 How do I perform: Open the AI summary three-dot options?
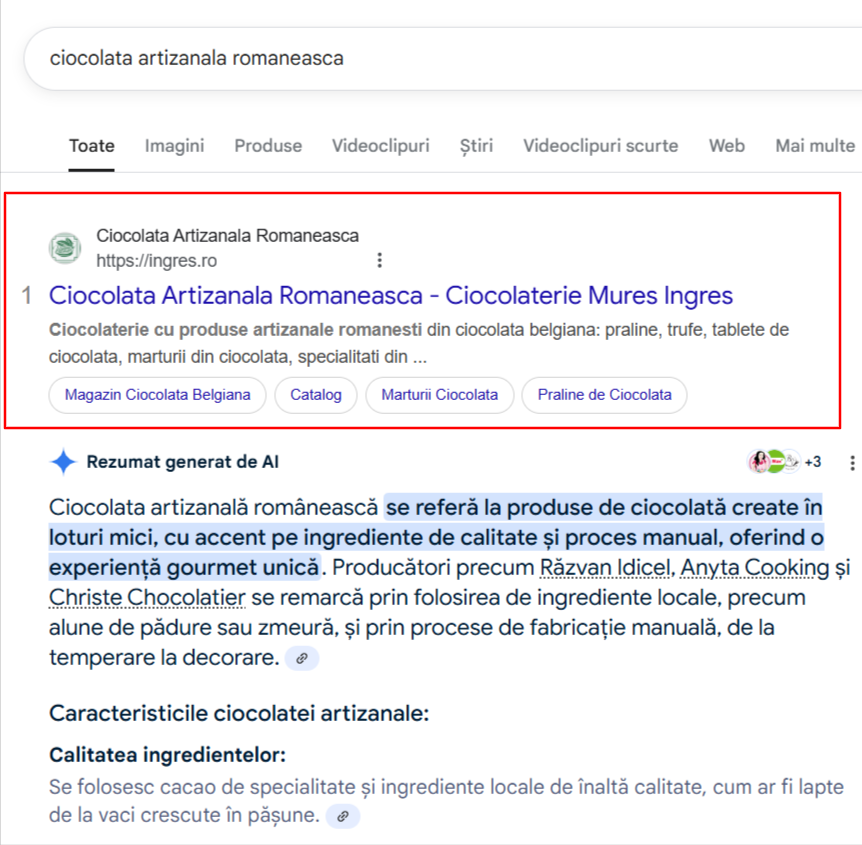pos(852,463)
